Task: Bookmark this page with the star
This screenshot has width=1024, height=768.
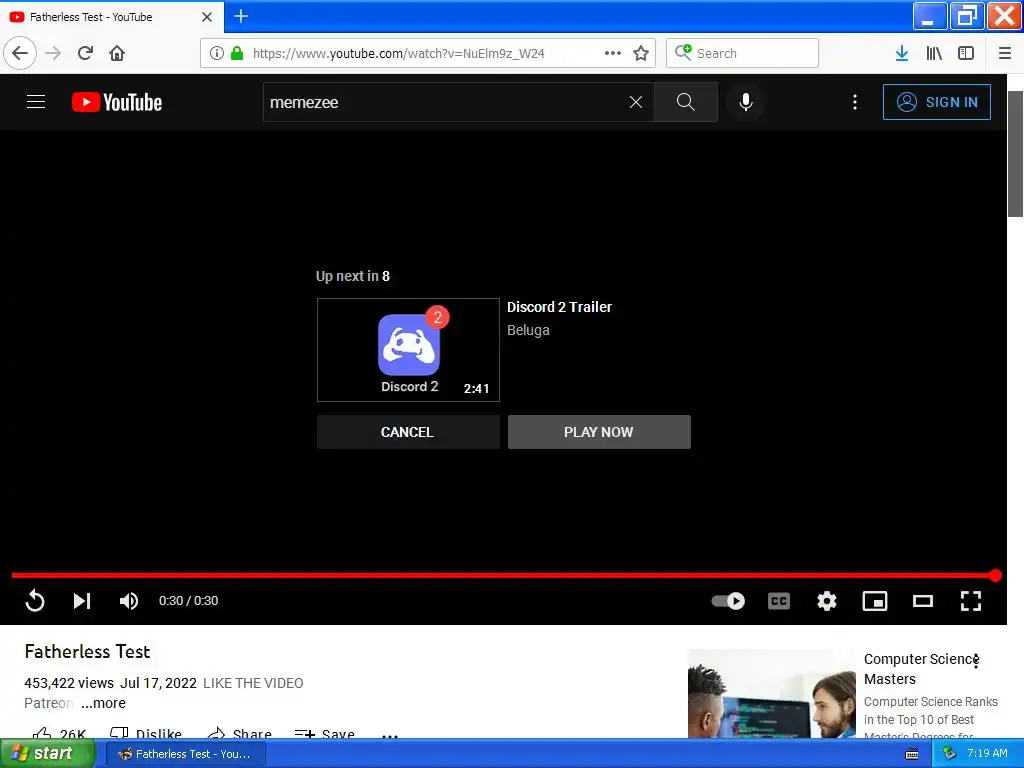Action: coord(641,54)
